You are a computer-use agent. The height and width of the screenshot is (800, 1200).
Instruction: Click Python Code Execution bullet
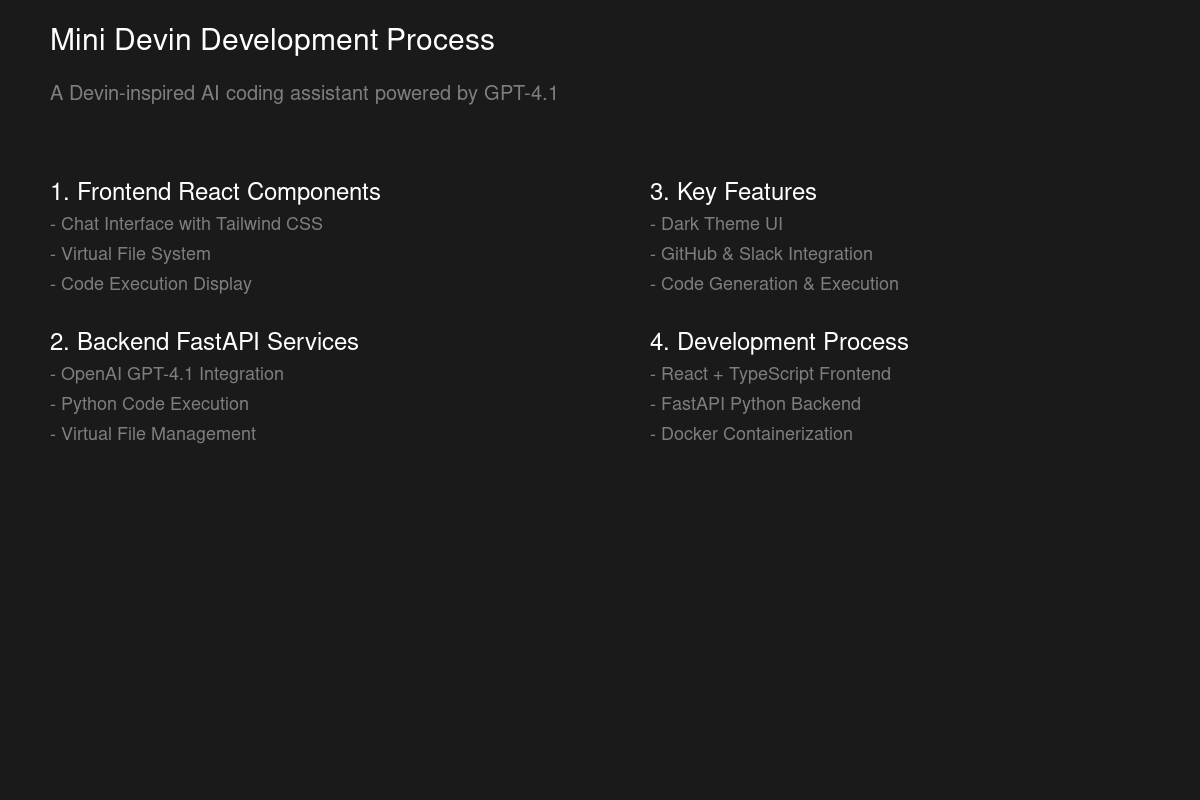(150, 404)
